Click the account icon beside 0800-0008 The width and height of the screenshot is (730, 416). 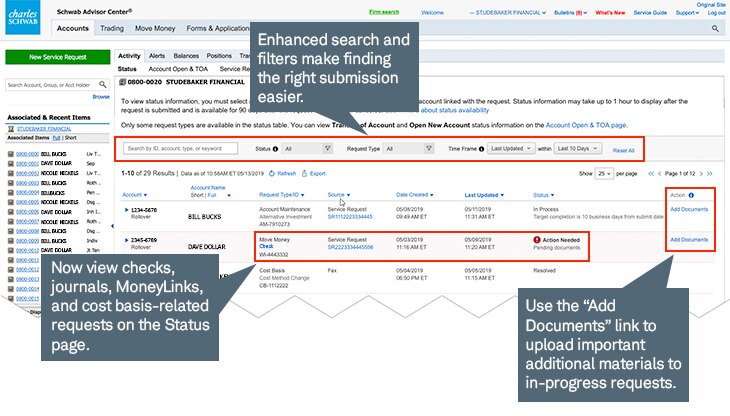pos(11,231)
